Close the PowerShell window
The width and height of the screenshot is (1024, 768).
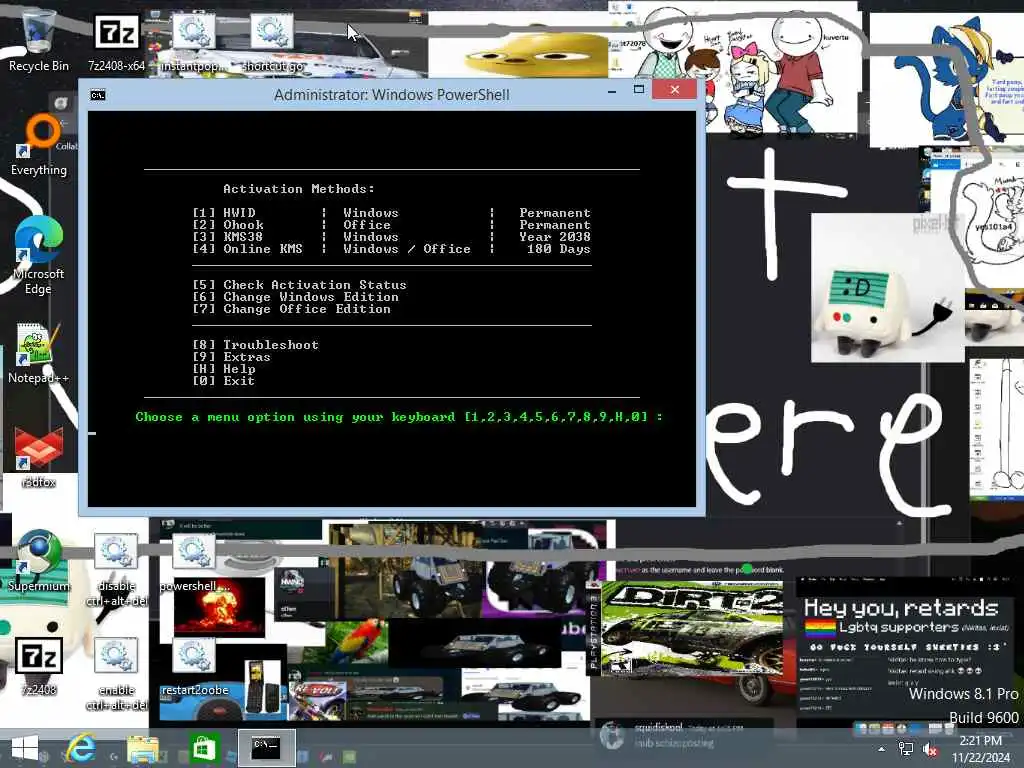675,89
